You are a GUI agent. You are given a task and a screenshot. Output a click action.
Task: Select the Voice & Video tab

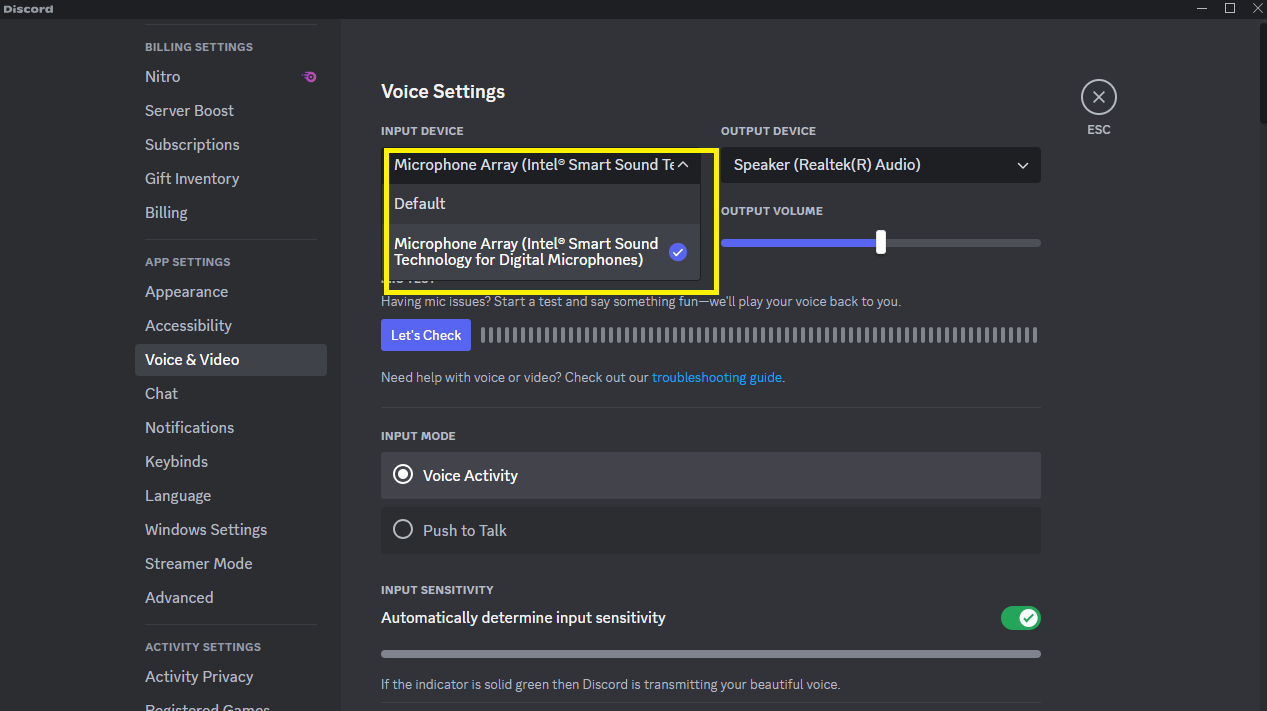(x=231, y=360)
